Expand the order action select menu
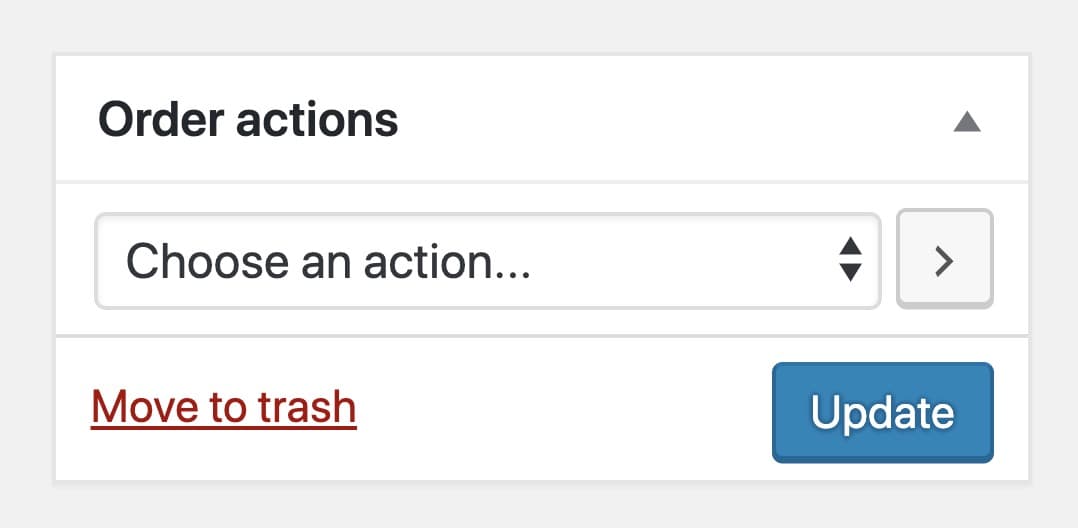Viewport: 1078px width, 528px height. (487, 261)
